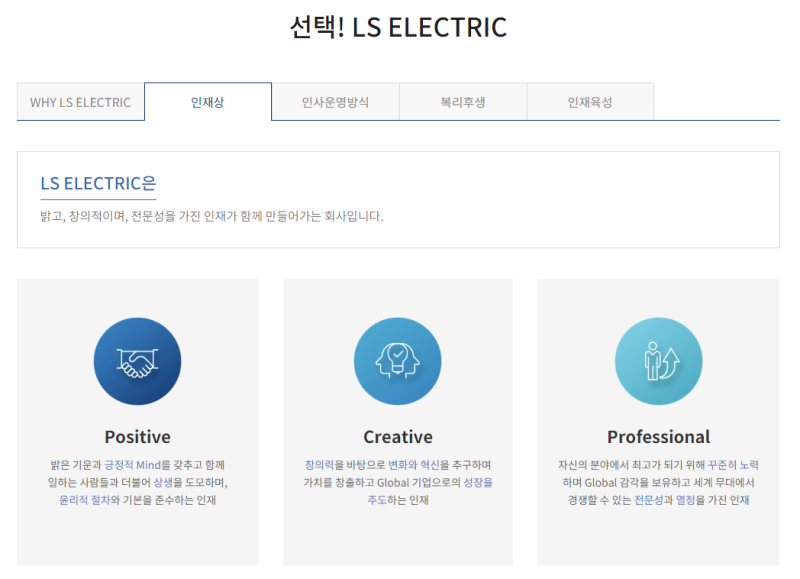The height and width of the screenshot is (579, 800).
Task: Click the Professional card heading
Action: (x=658, y=437)
